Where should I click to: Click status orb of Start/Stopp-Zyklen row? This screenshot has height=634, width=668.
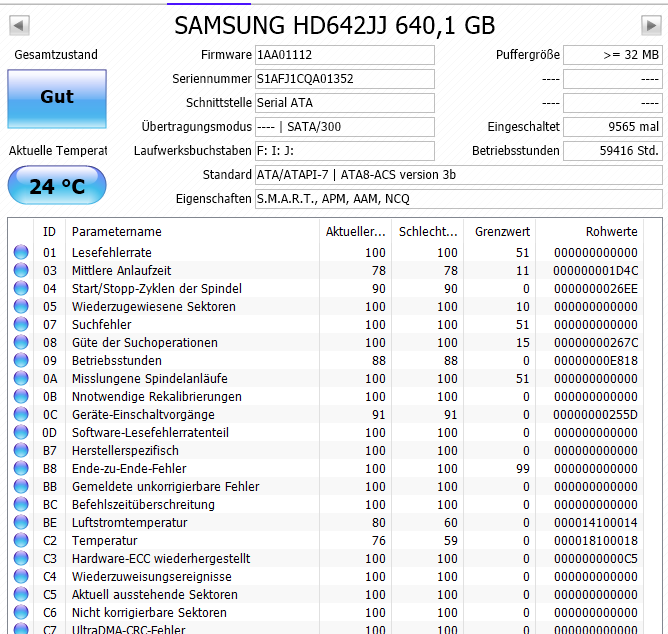pos(21,288)
